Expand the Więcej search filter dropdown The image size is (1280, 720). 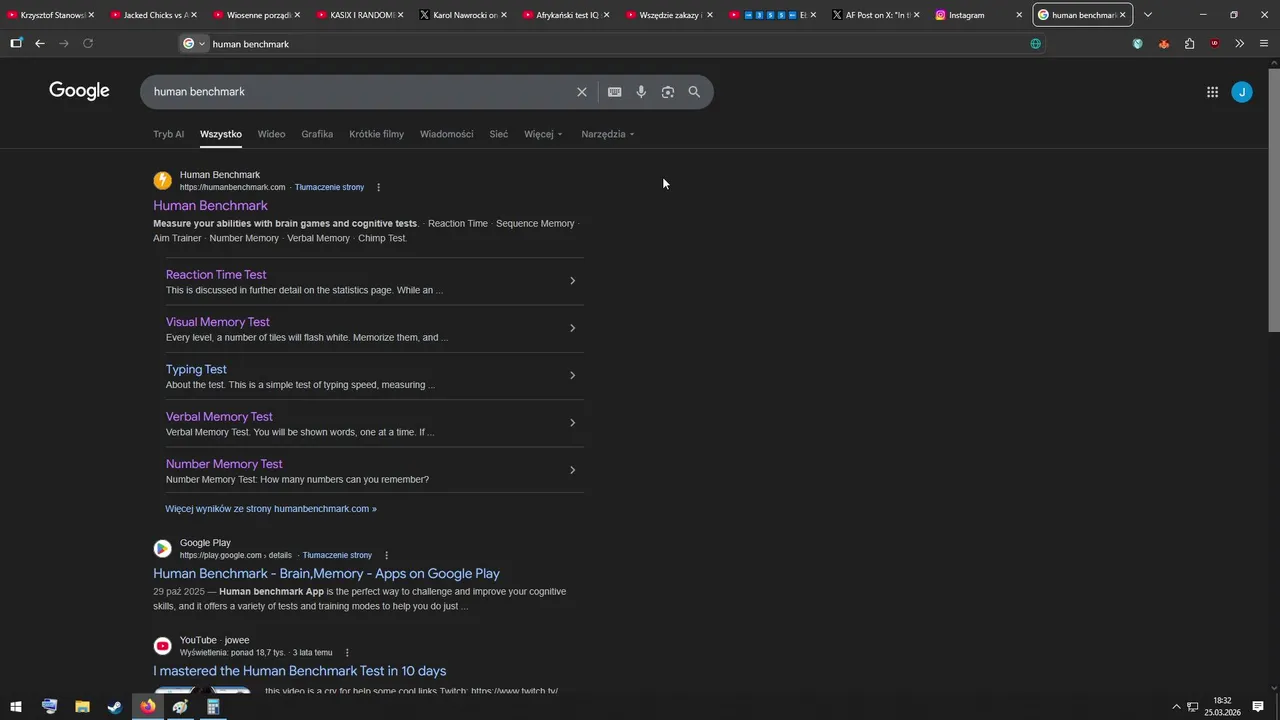click(543, 134)
